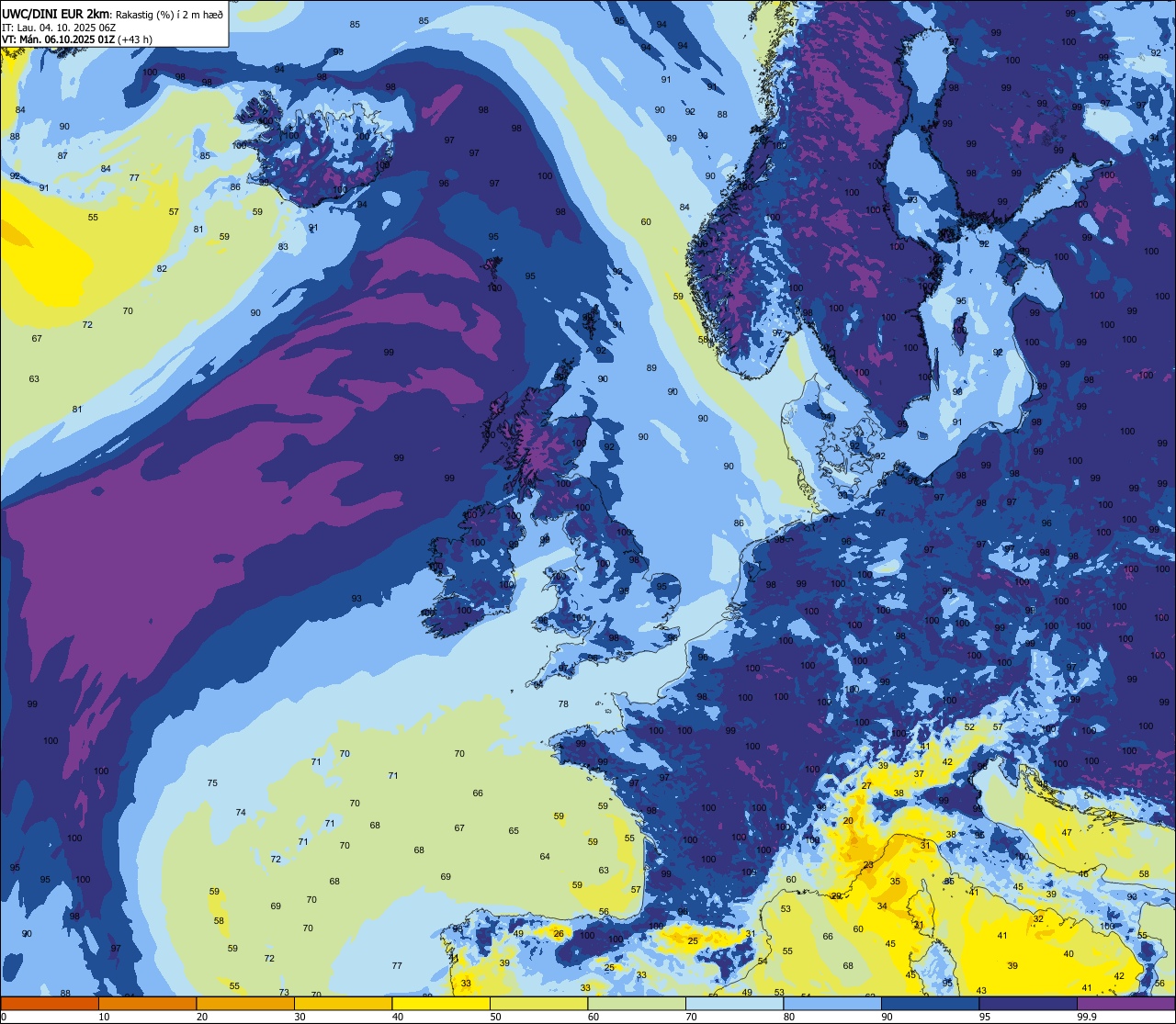Click the legend scale label "50"

point(495,1017)
